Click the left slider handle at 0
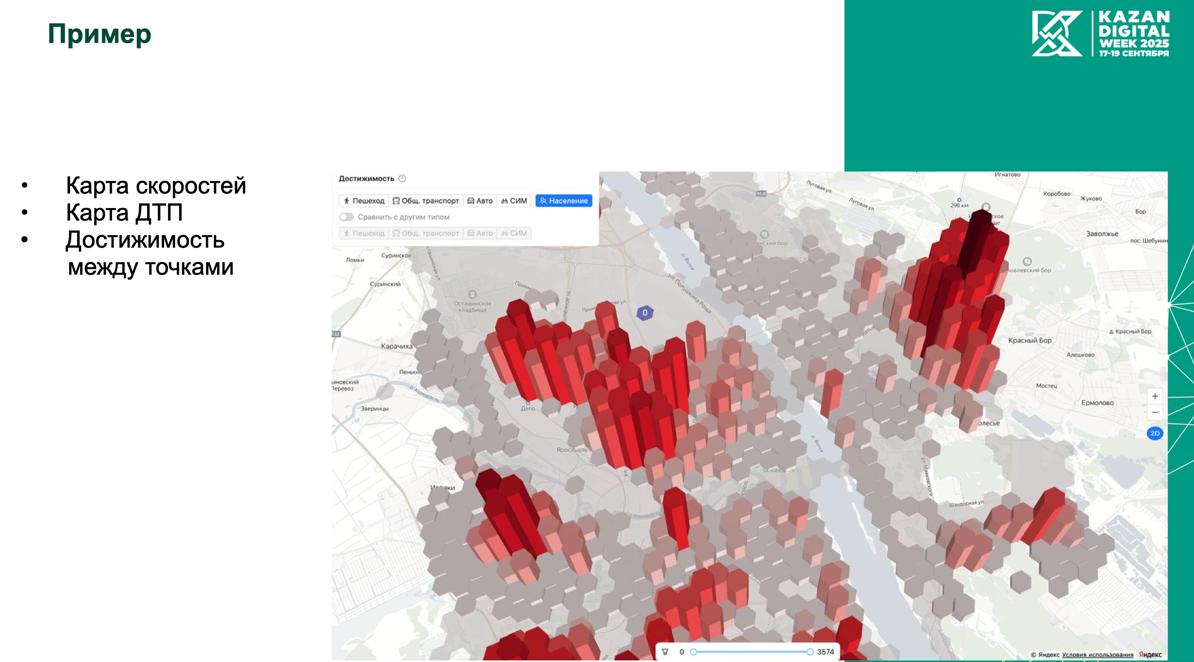This screenshot has width=1194, height=662. pyautogui.click(x=693, y=652)
